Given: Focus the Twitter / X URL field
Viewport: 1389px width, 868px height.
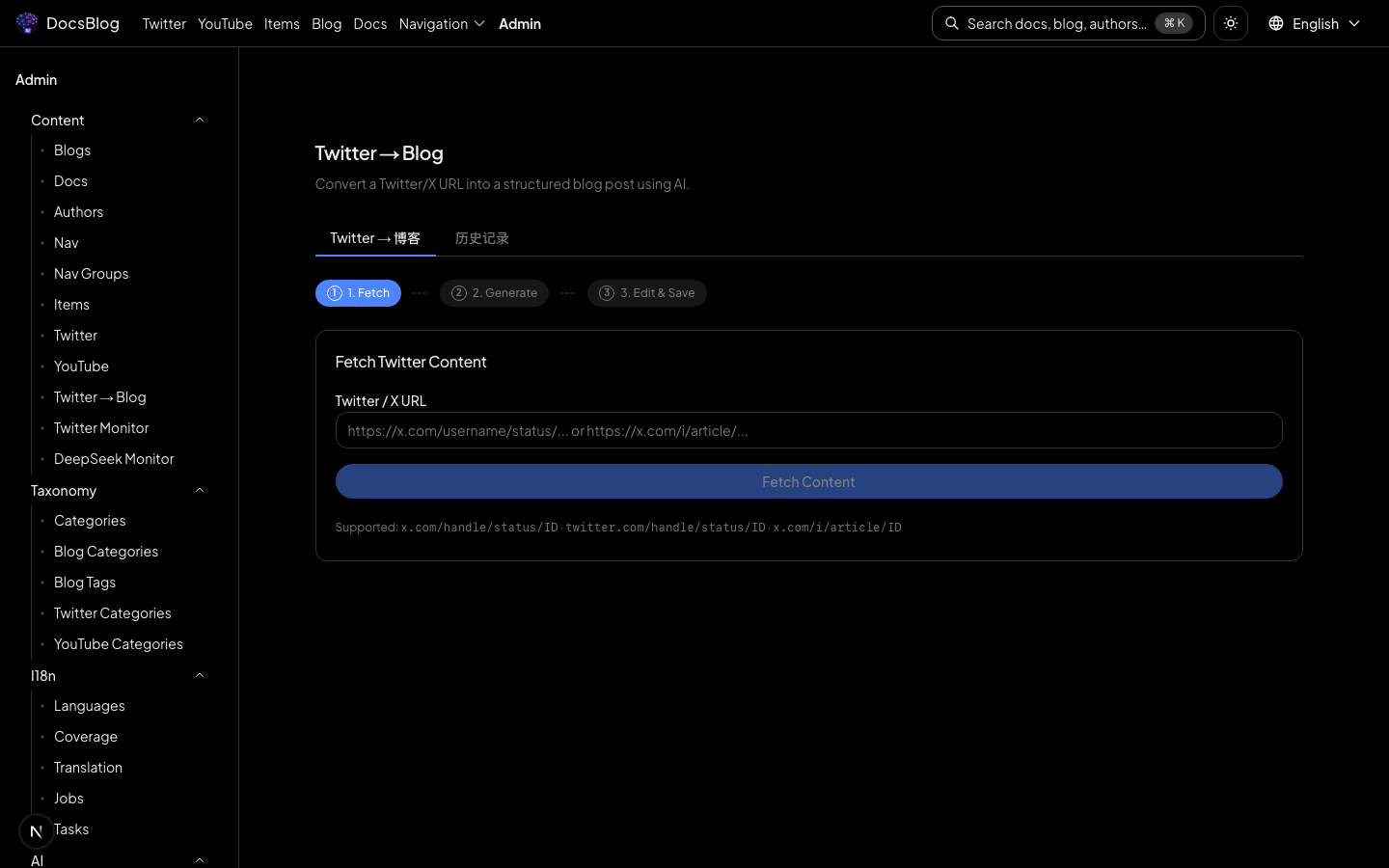Looking at the screenshot, I should click(x=808, y=431).
